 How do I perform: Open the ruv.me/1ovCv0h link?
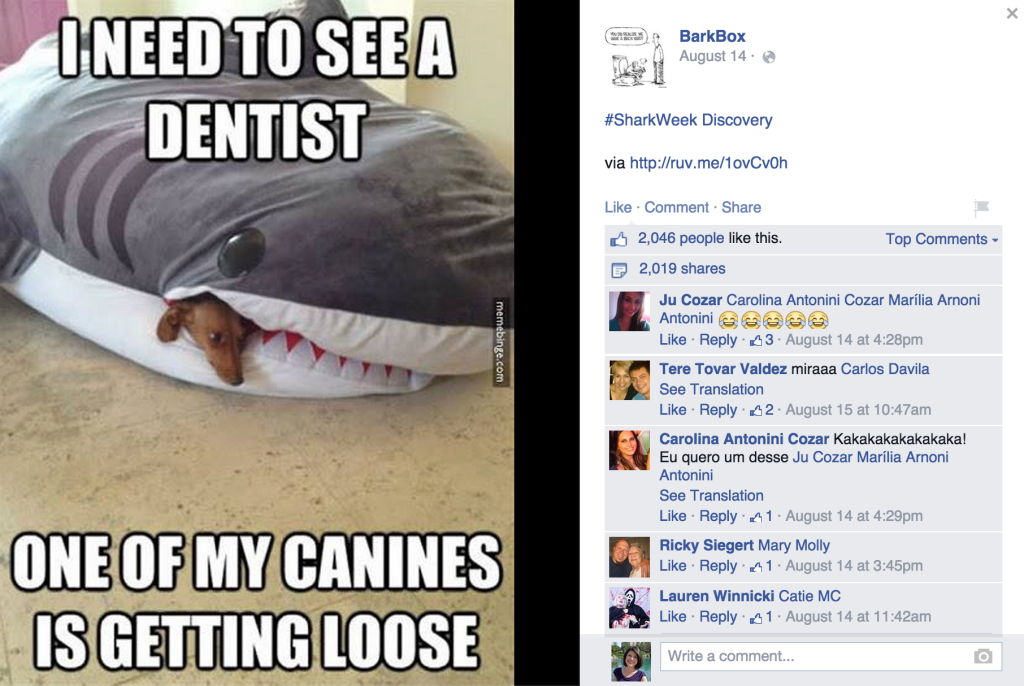(x=708, y=163)
